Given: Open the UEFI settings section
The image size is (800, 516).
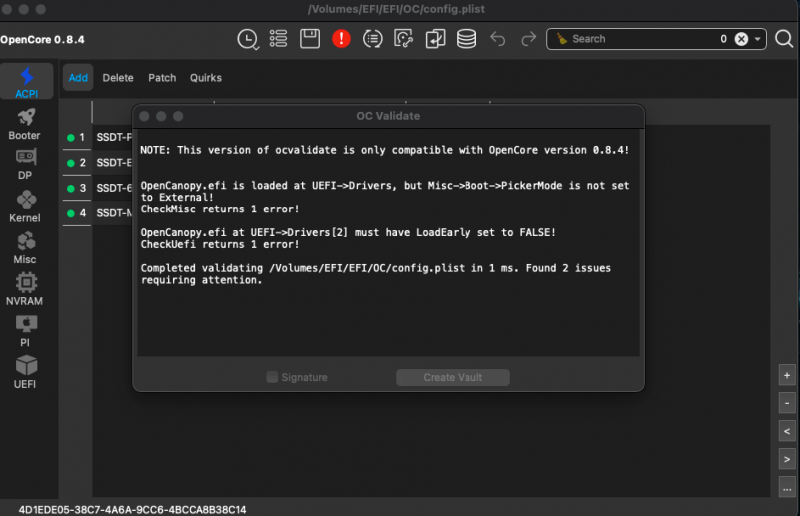Looking at the screenshot, I should tap(25, 372).
